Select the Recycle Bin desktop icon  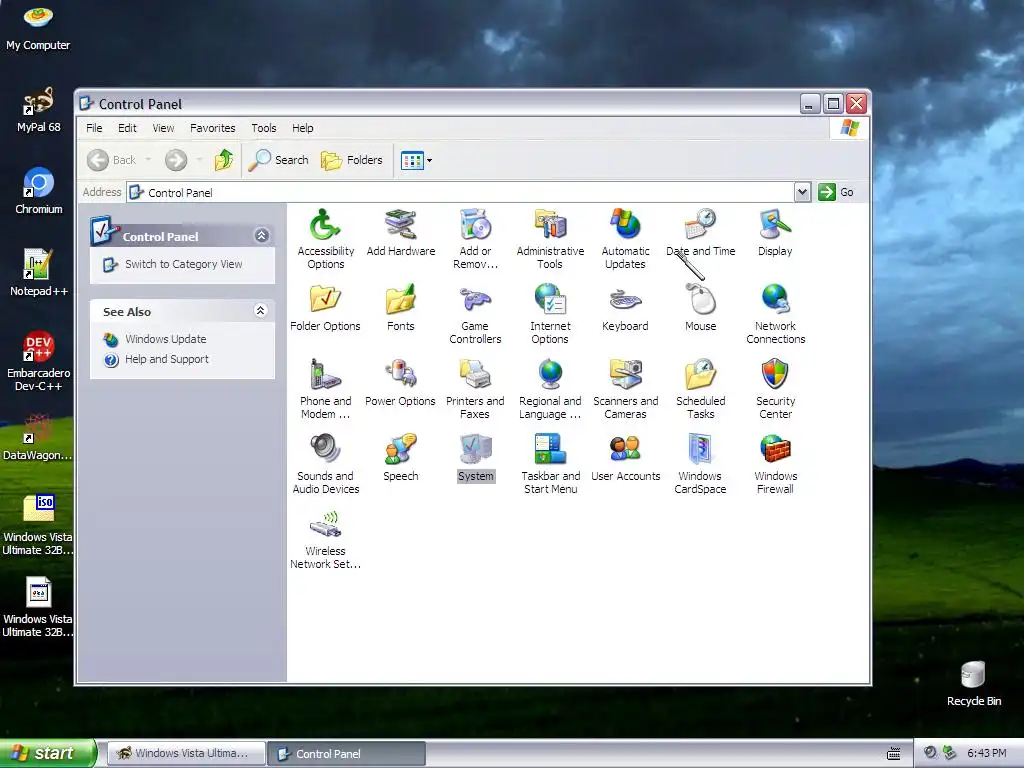(974, 683)
